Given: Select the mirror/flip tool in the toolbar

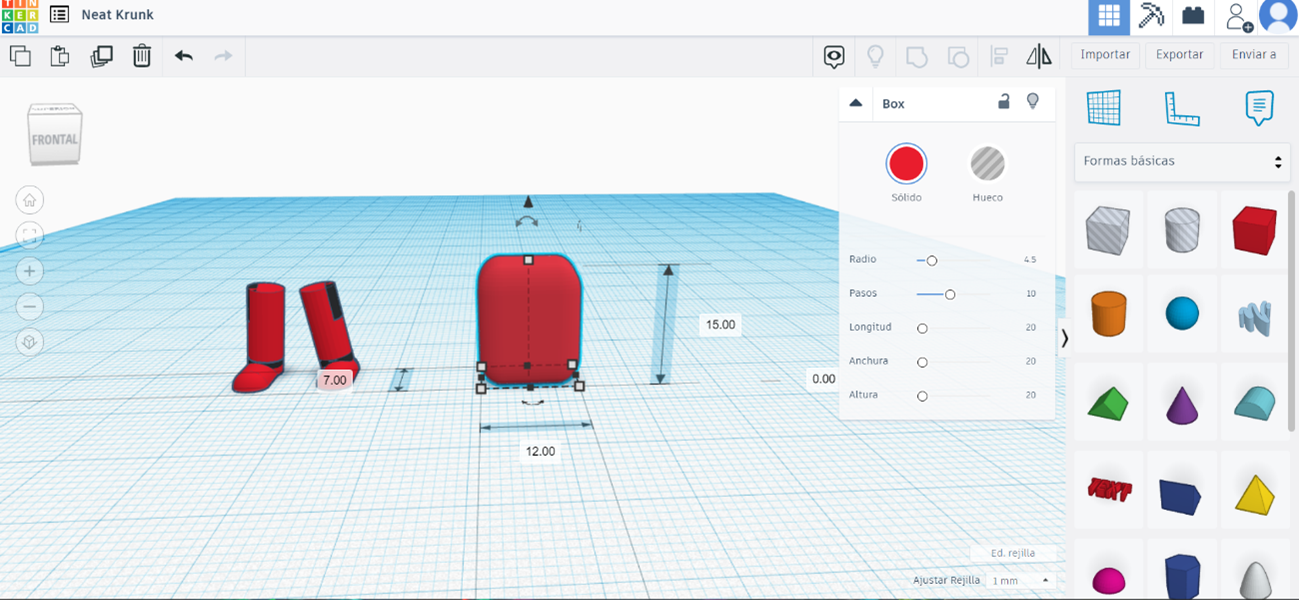Looking at the screenshot, I should (x=1039, y=56).
